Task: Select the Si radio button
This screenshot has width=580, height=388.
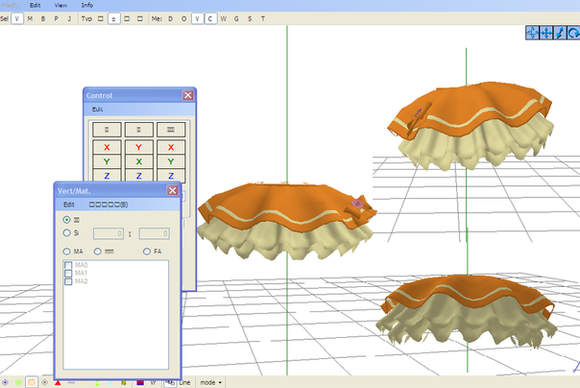Action: [x=67, y=233]
